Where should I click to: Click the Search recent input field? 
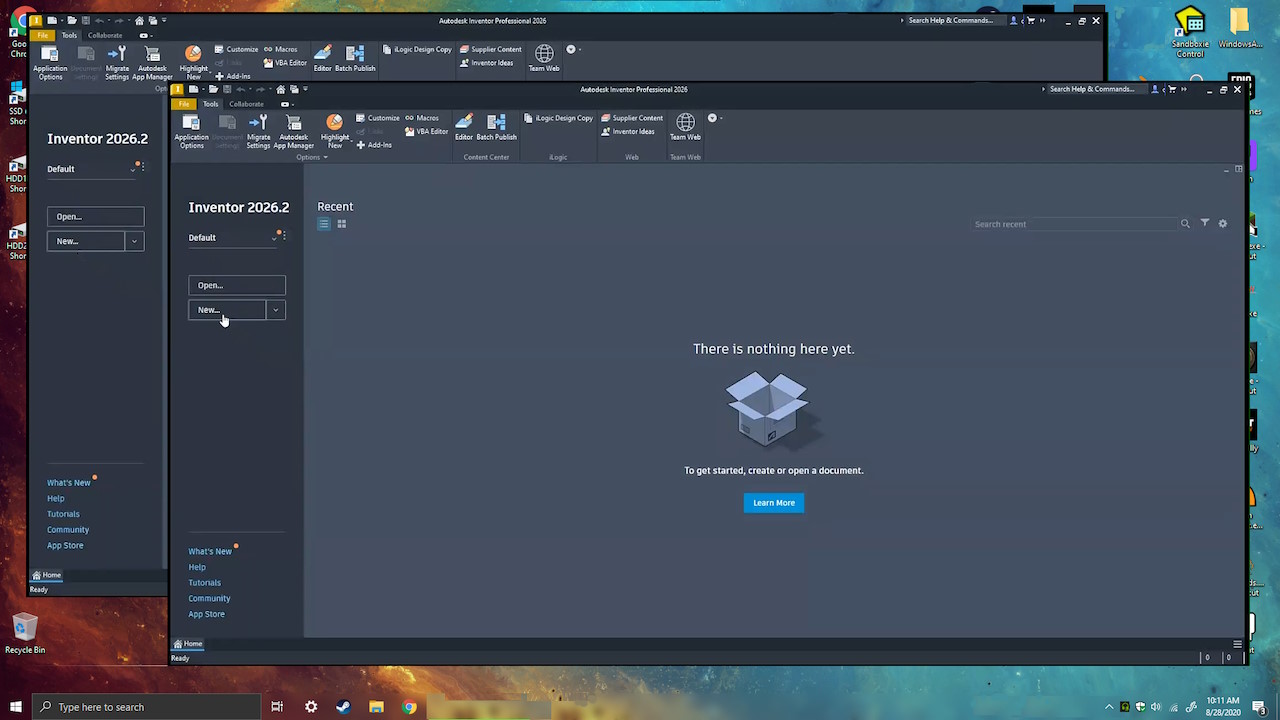tap(1074, 224)
